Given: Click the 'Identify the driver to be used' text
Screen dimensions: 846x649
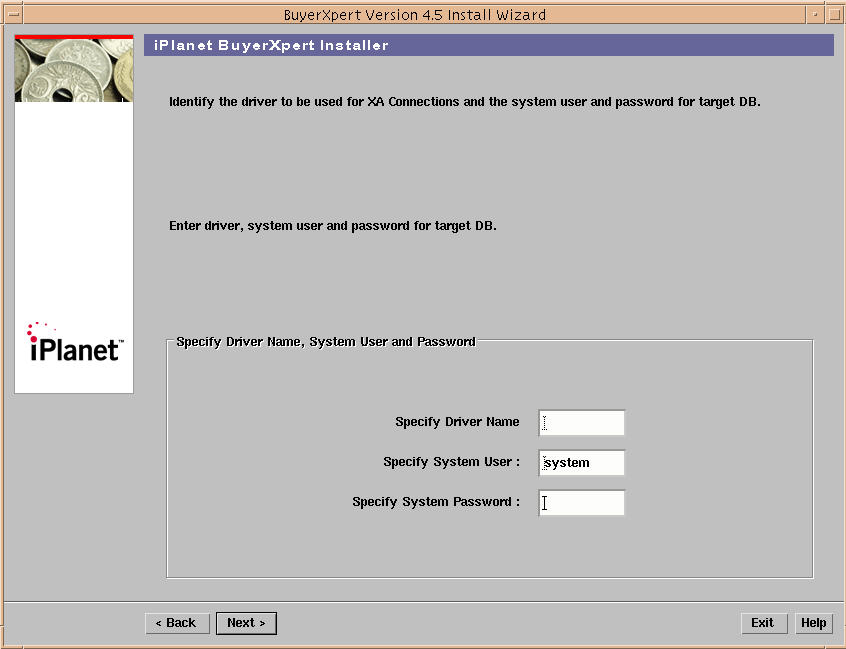Looking at the screenshot, I should click(x=465, y=102).
